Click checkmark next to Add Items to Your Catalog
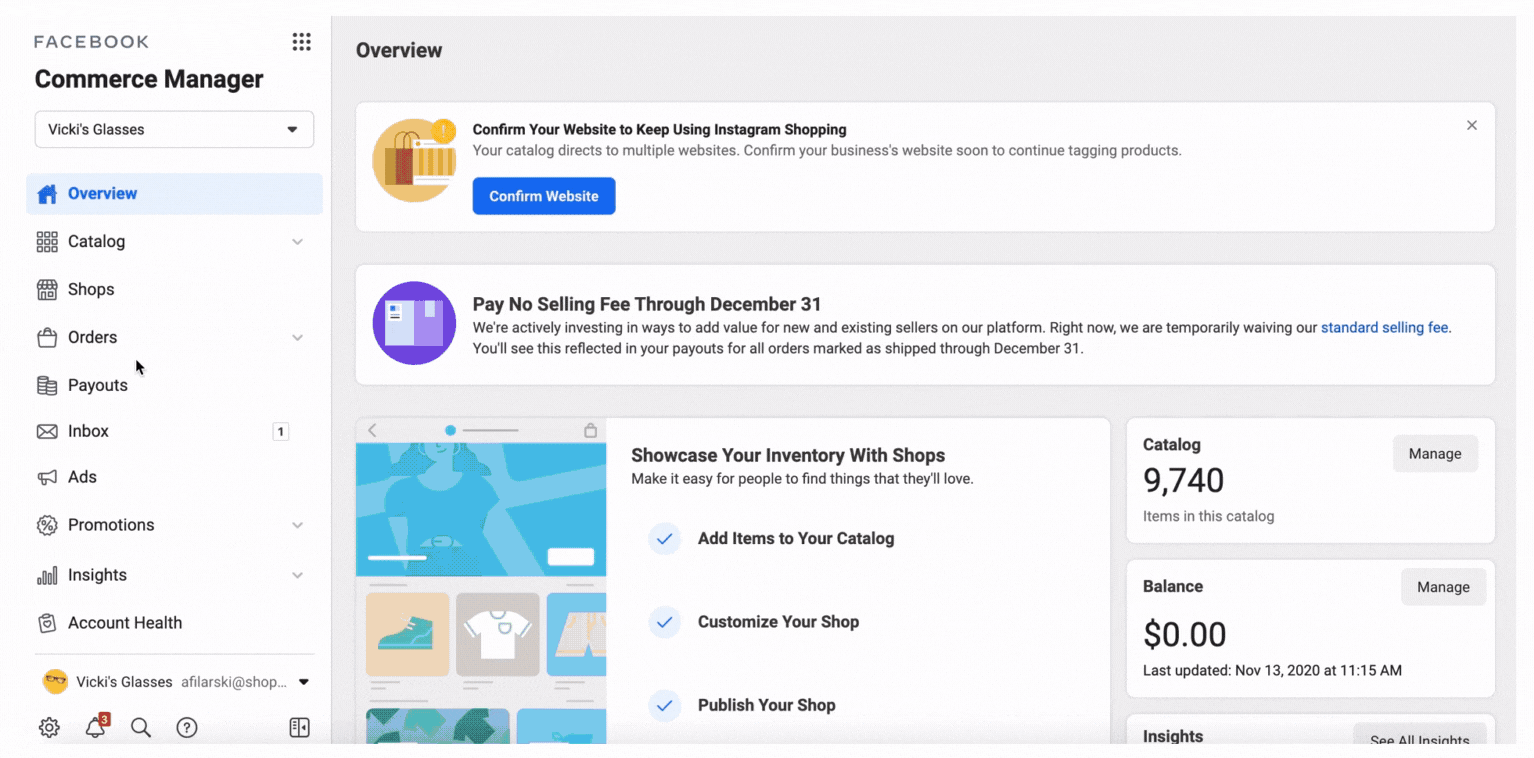 click(664, 539)
